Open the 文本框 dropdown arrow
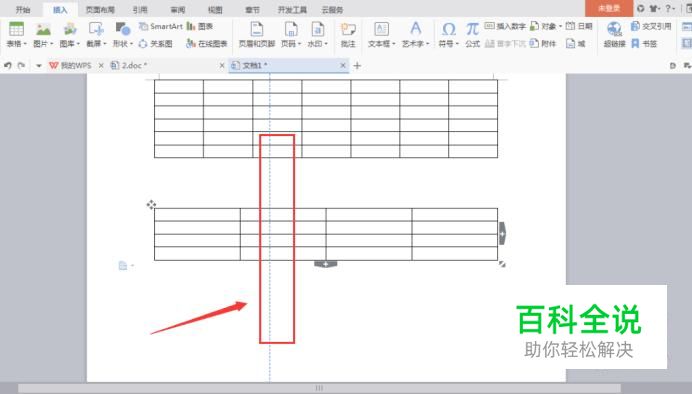The height and width of the screenshot is (394, 692). 393,44
